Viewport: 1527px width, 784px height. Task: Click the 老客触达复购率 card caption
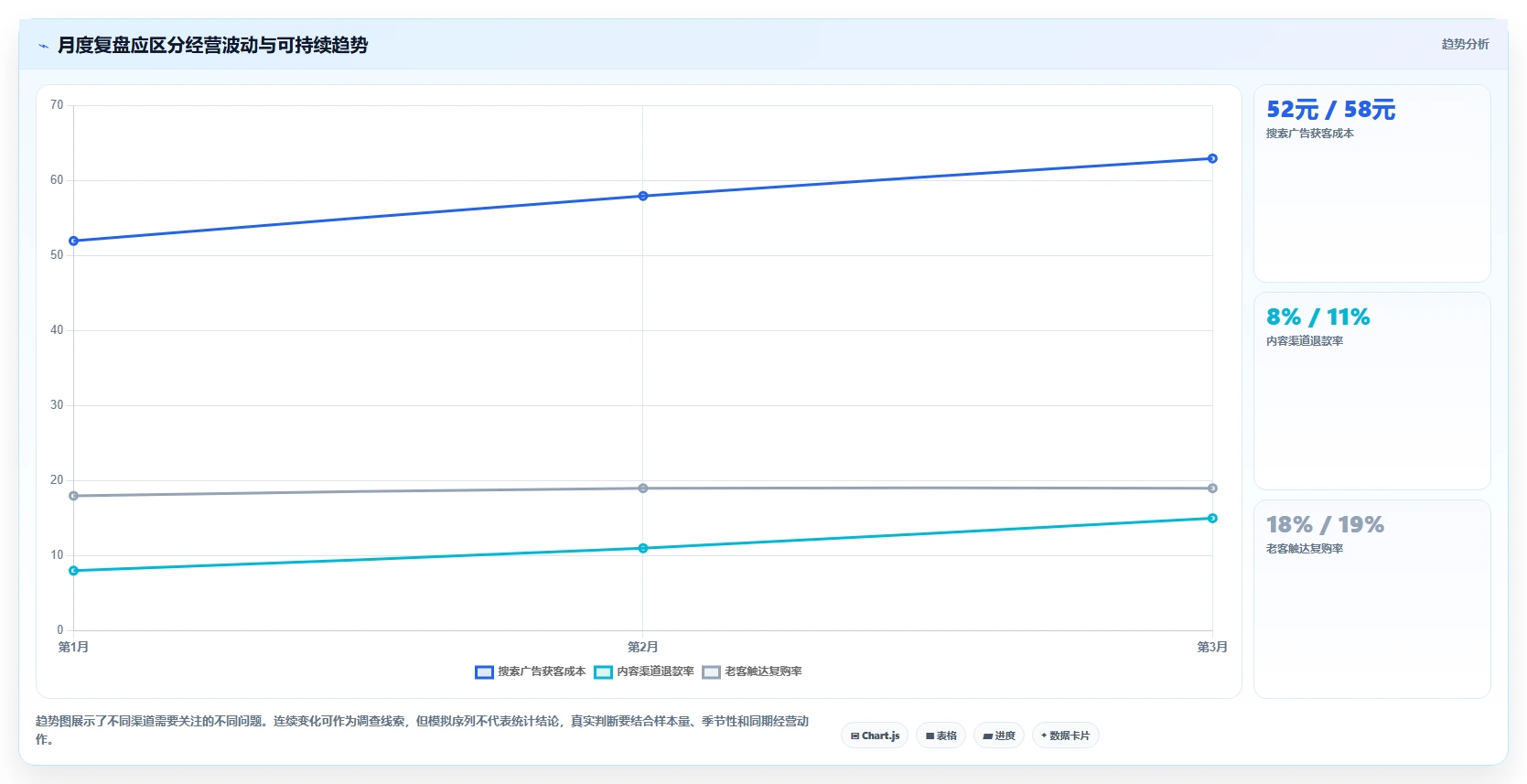[1305, 549]
